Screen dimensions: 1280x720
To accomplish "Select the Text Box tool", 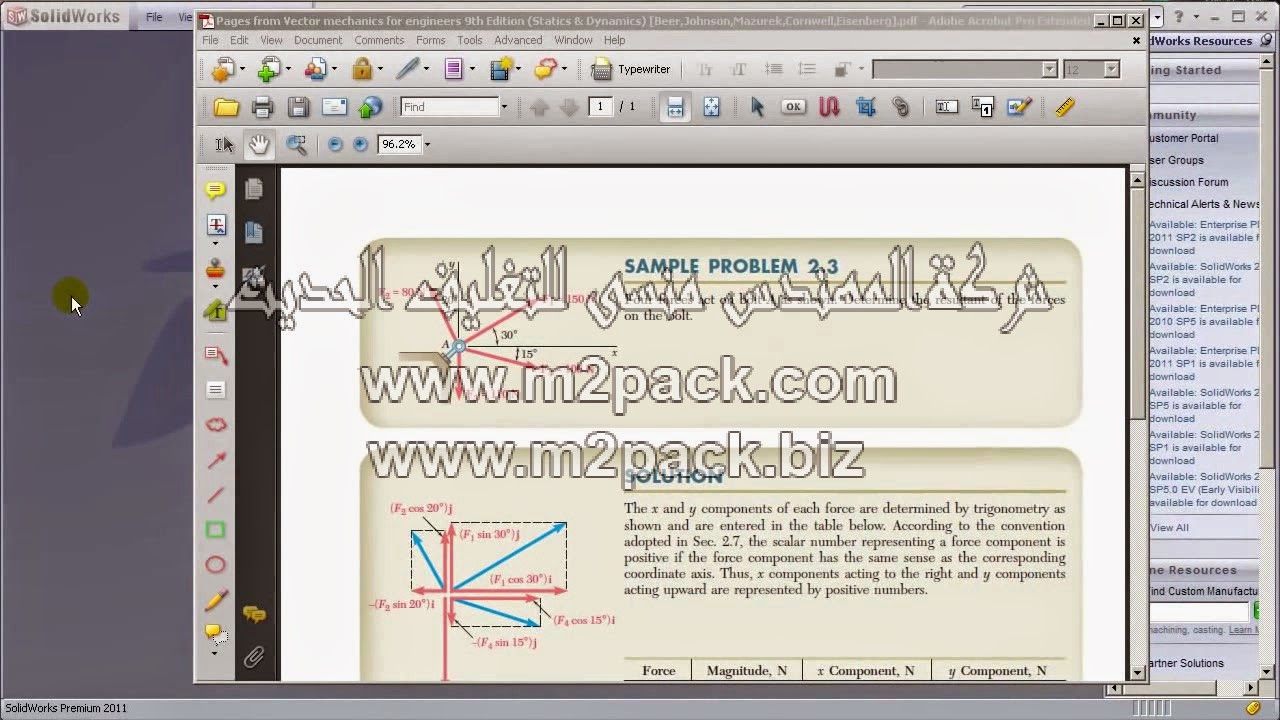I will click(215, 389).
